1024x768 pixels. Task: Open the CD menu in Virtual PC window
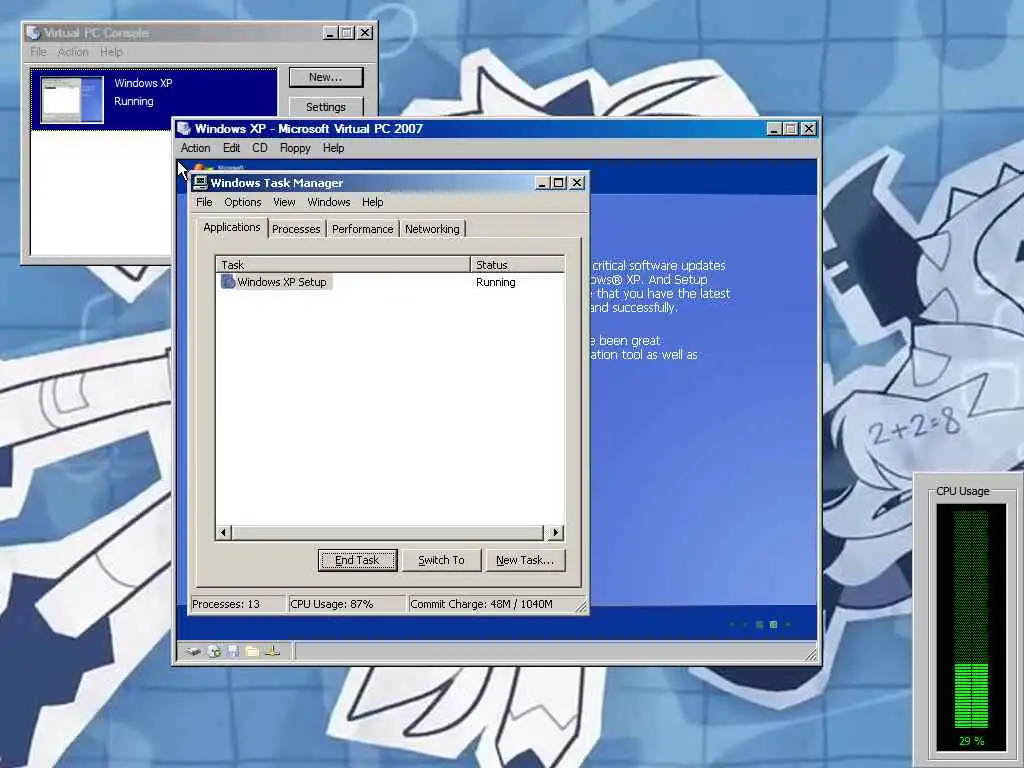coord(260,148)
